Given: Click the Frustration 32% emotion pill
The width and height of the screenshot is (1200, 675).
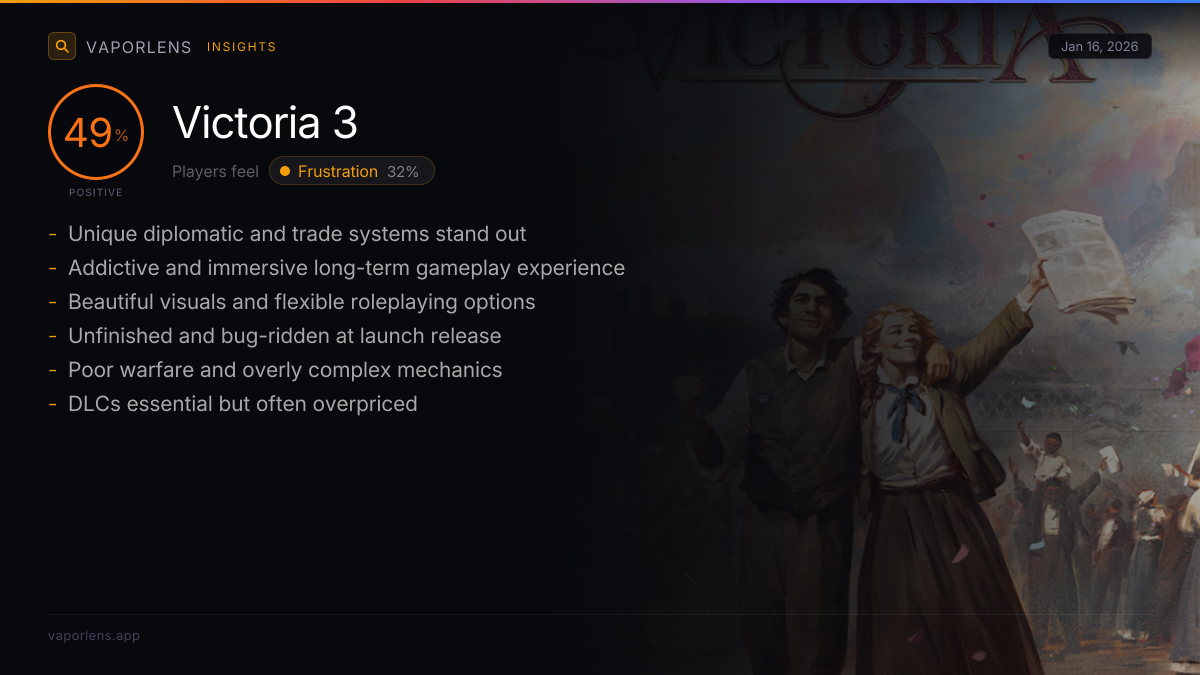Looking at the screenshot, I should [x=352, y=171].
